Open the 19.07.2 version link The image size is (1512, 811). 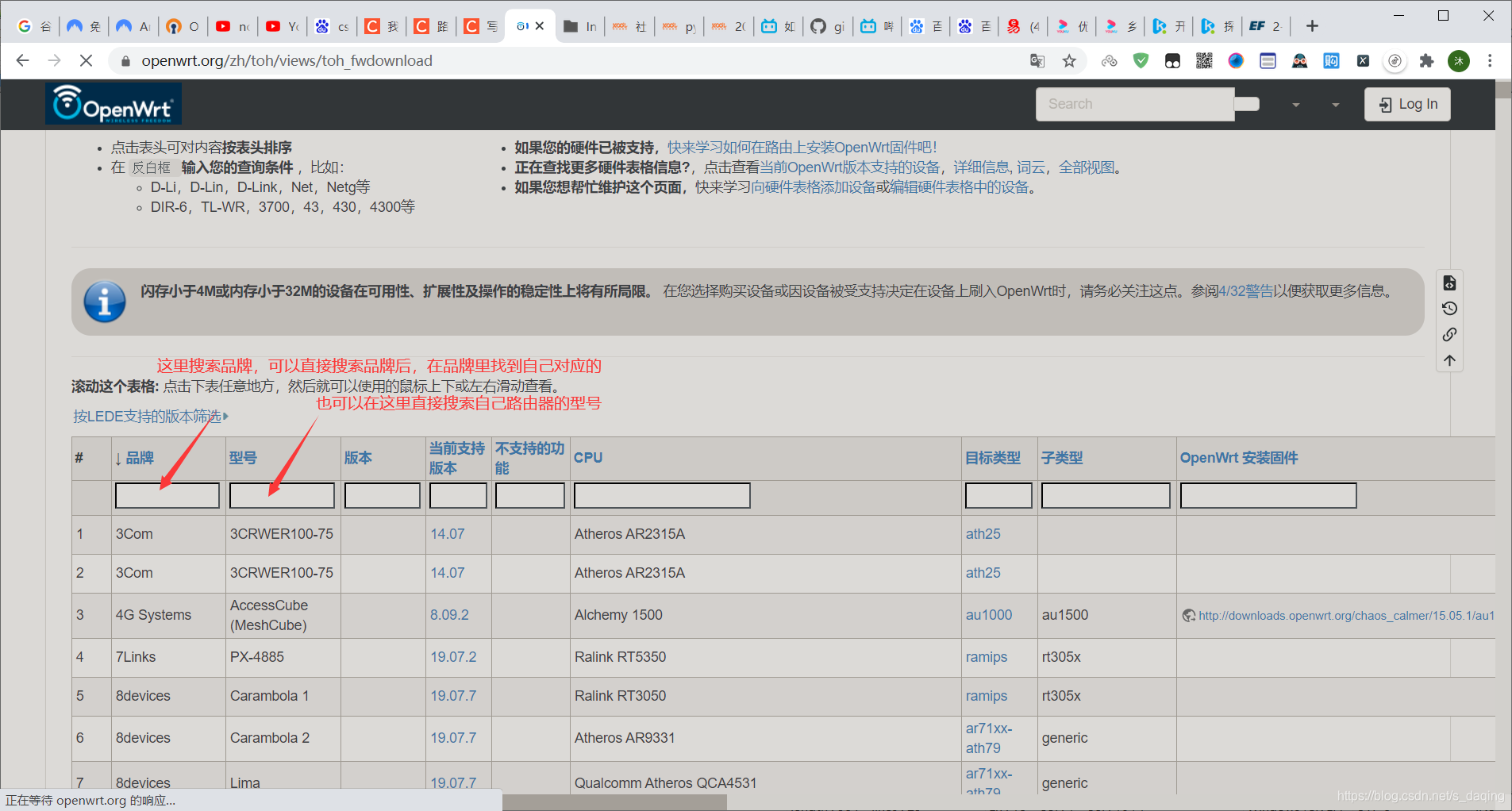pyautogui.click(x=453, y=657)
